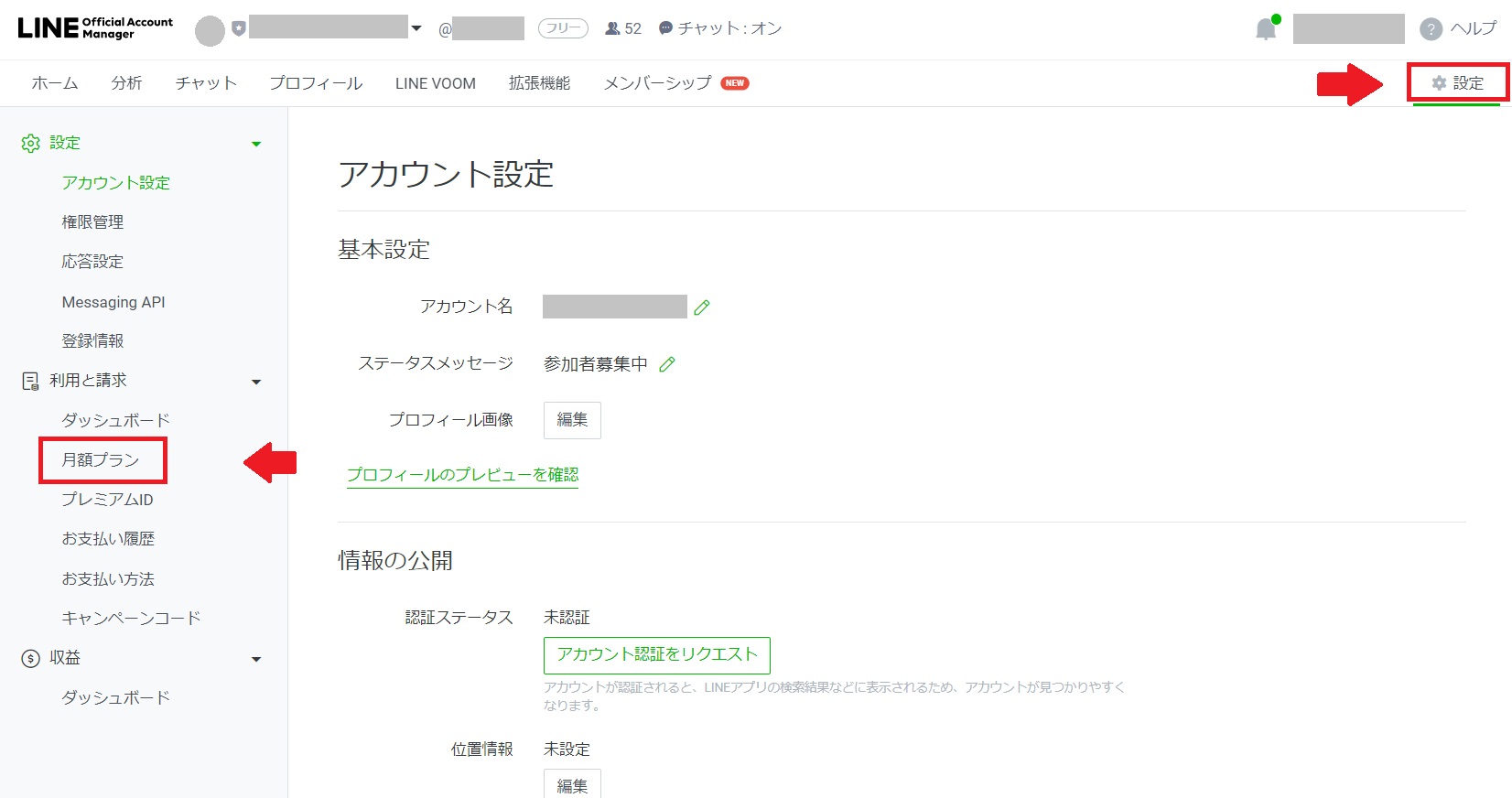Open the LINE VOOM tab
The image size is (1512, 798).
[435, 83]
